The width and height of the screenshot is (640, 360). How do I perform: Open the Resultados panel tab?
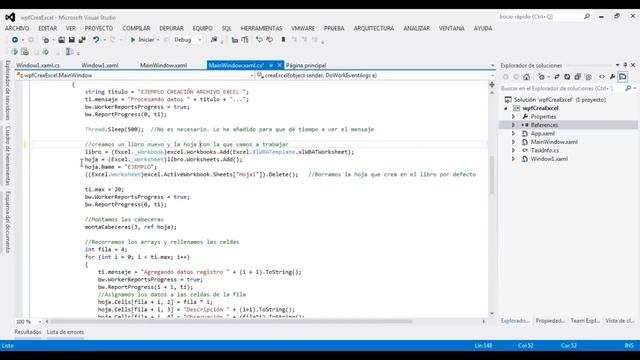pyautogui.click(x=28, y=332)
